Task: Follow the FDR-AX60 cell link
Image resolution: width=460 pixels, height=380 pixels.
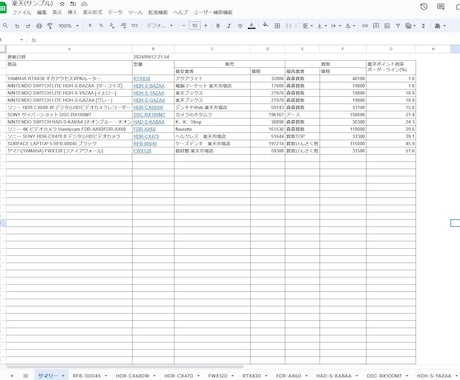Action: click(144, 129)
